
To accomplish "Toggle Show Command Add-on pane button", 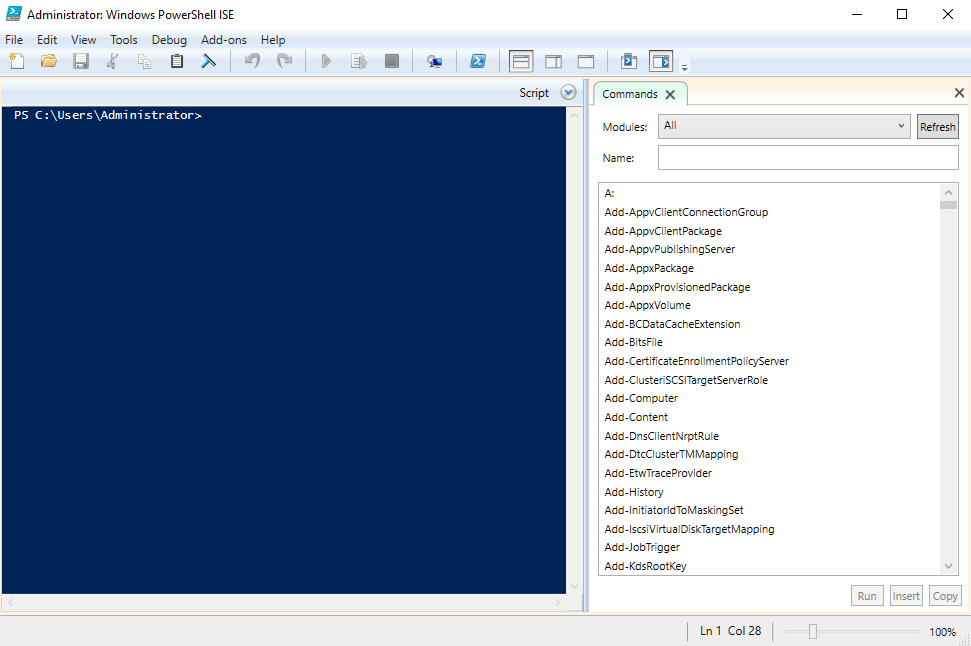I will click(x=660, y=61).
